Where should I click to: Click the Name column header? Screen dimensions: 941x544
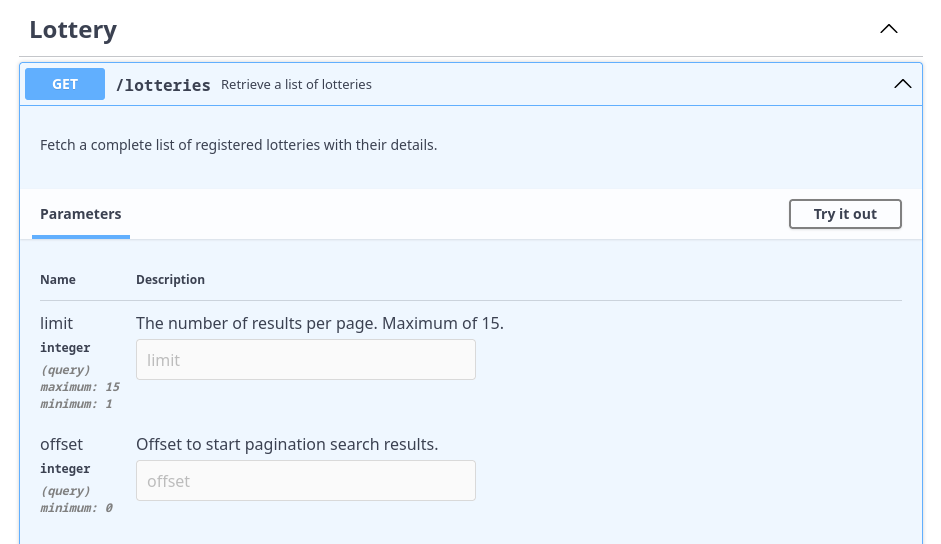pos(58,280)
